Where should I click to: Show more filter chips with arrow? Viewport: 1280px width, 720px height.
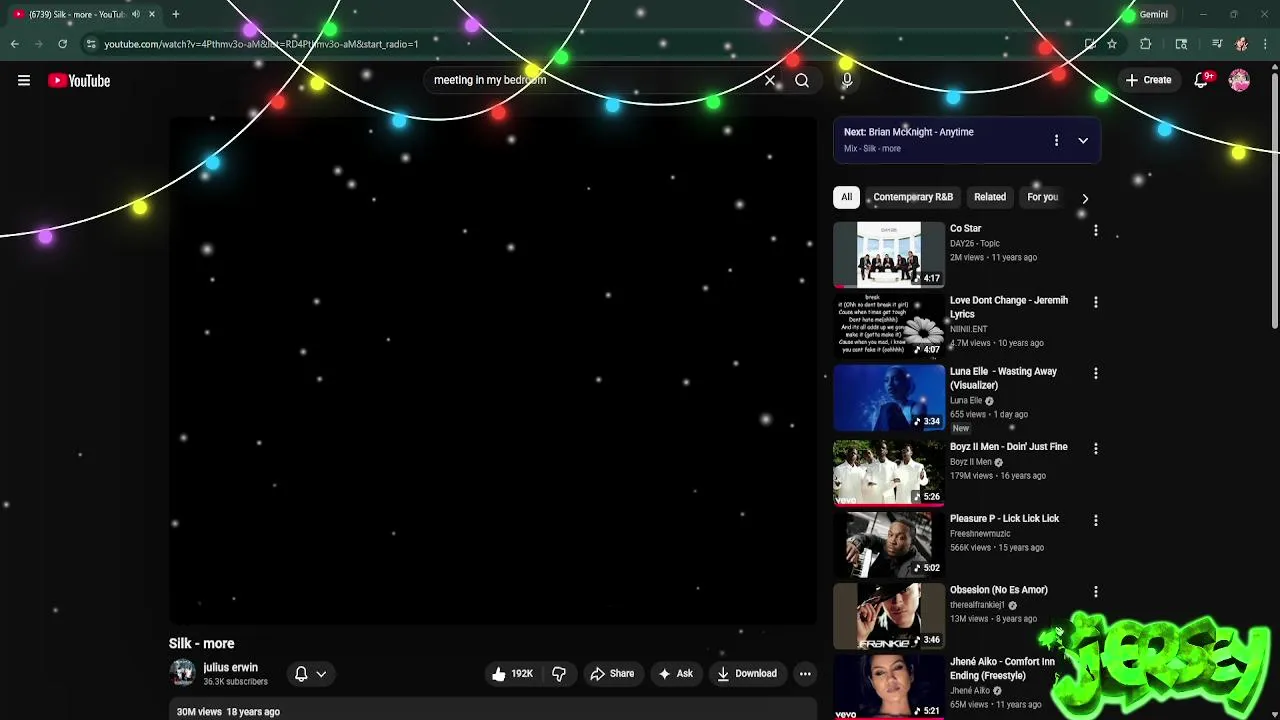(1085, 198)
